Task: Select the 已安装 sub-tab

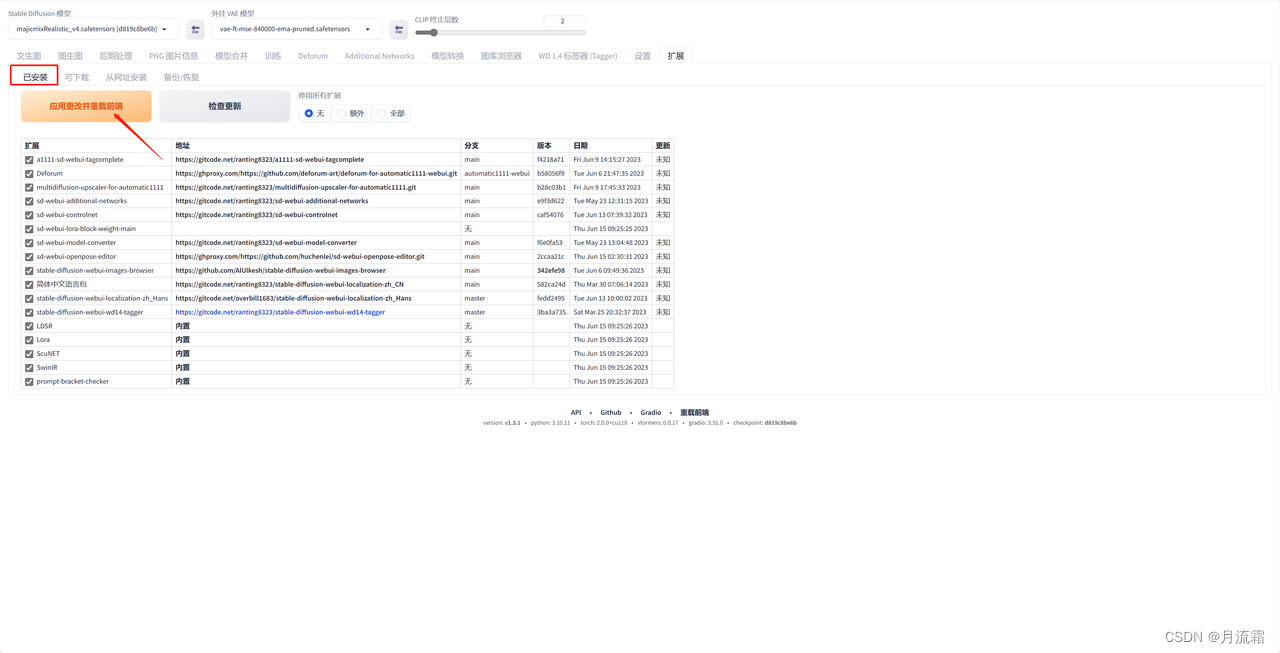Action: tap(35, 77)
